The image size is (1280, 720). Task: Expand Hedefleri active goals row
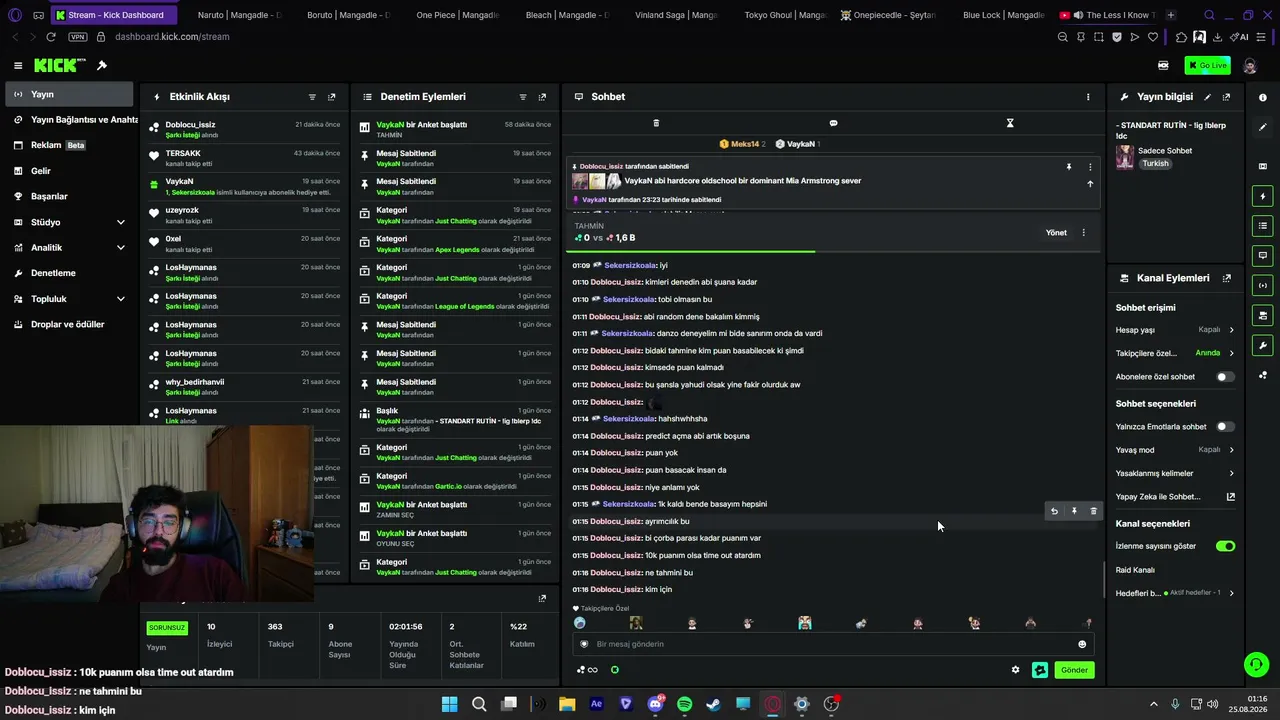1175,593
